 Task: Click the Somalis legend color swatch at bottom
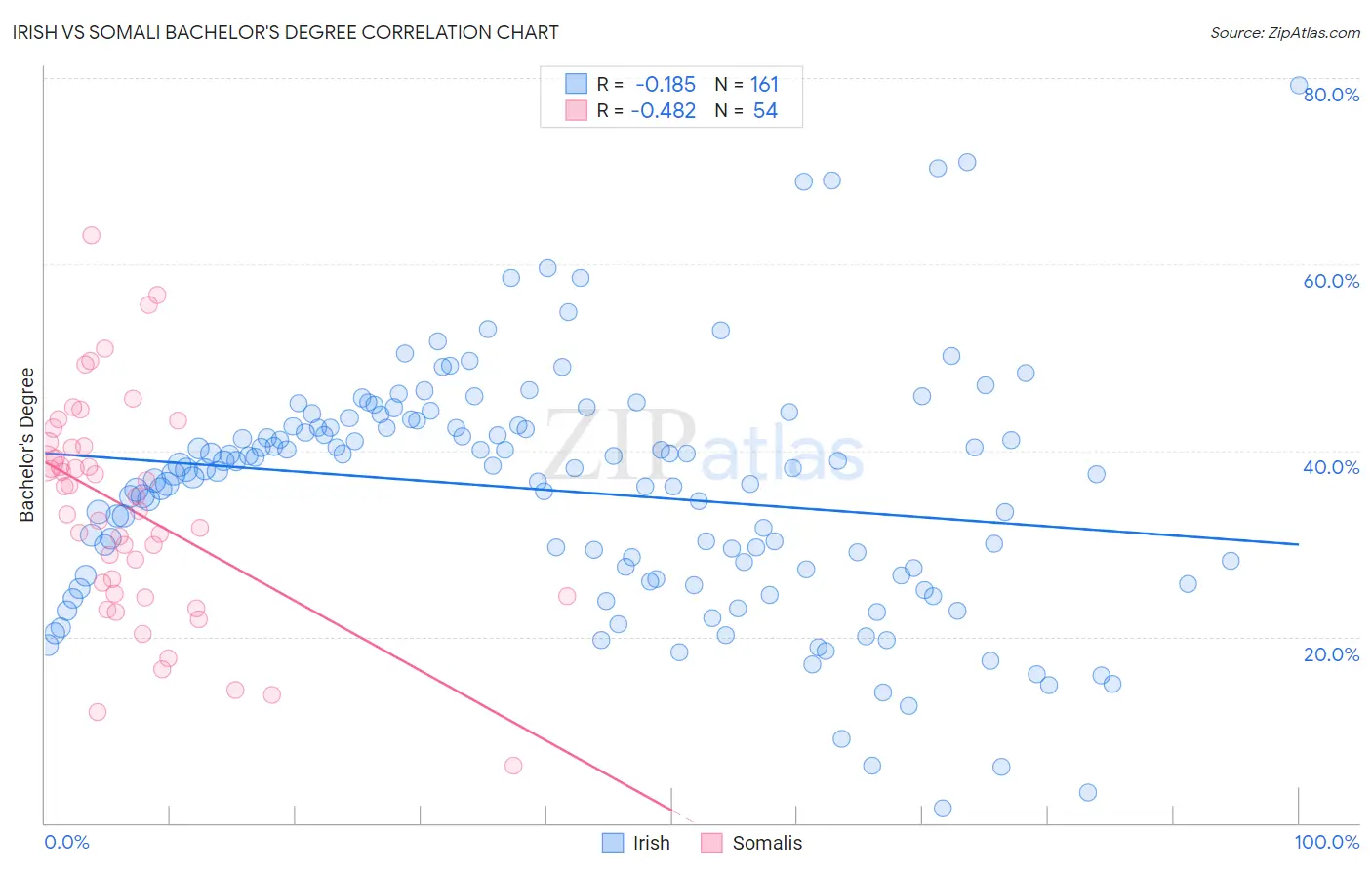coord(711,843)
